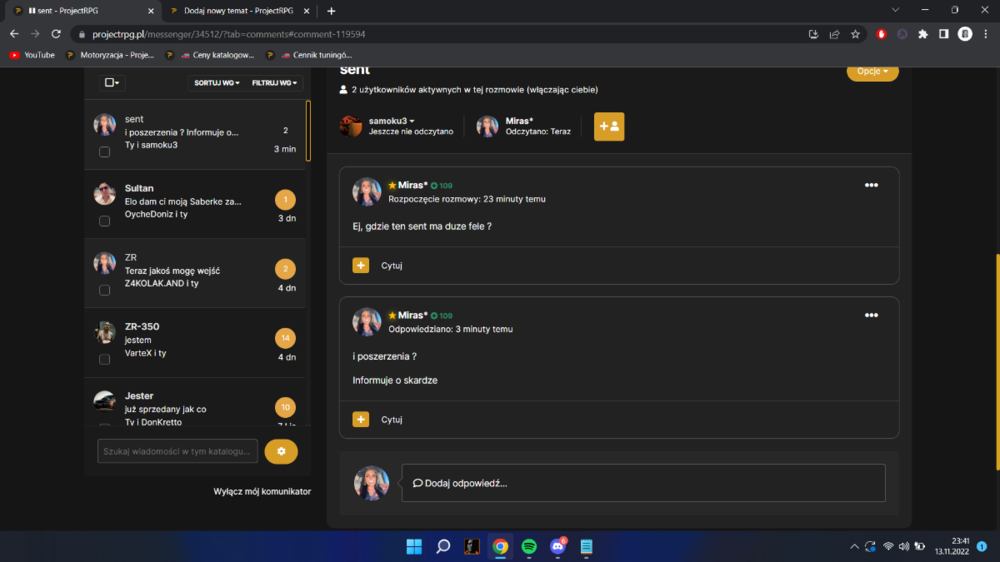Open the Ceny katalogowe bookmark

[x=210, y=55]
